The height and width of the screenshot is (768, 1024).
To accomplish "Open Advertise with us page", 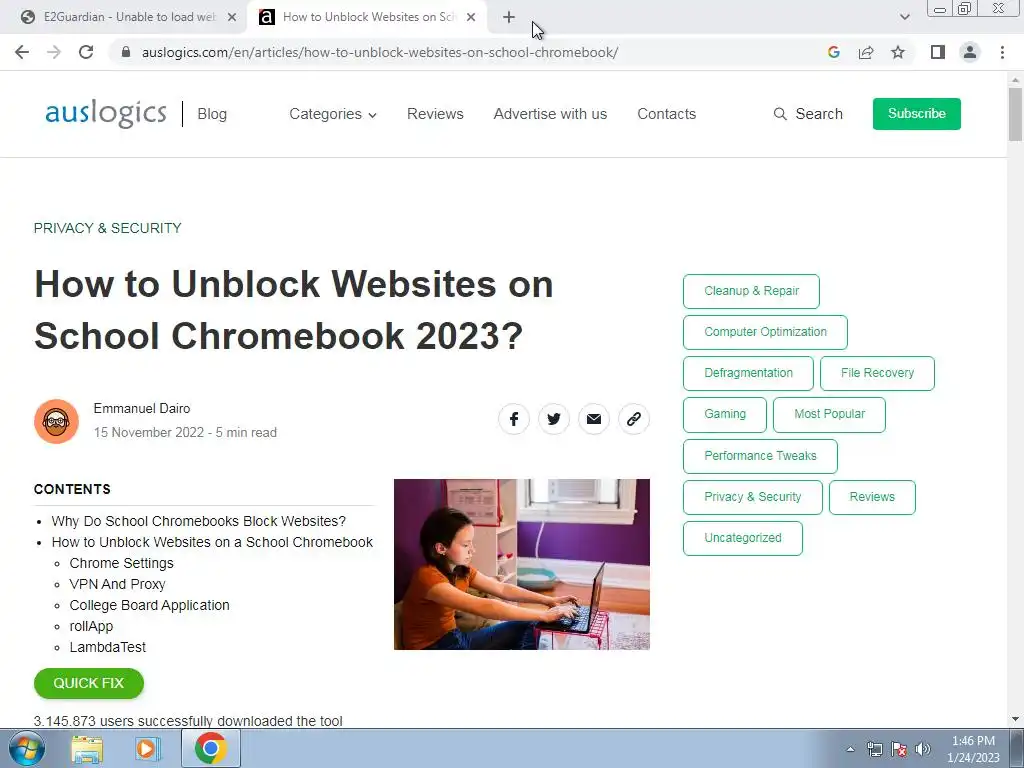I will click(550, 114).
